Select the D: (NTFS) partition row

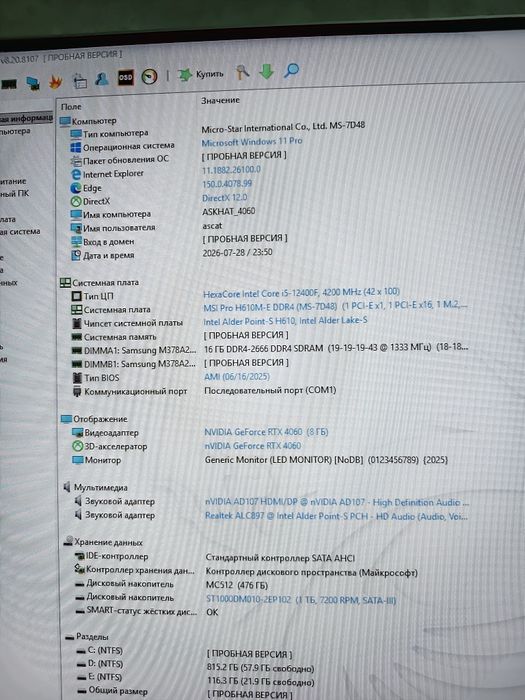[x=100, y=664]
